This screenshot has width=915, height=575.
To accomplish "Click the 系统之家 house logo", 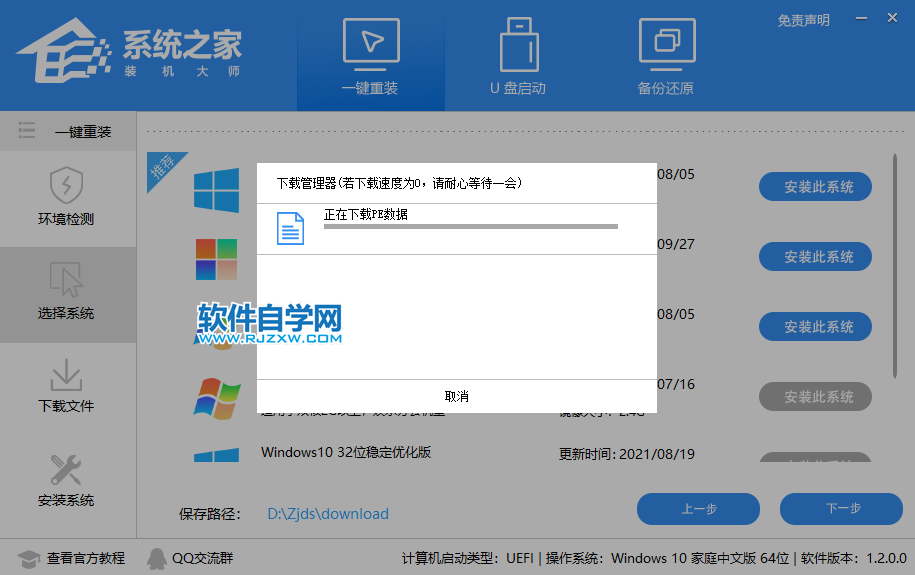I will tap(63, 50).
